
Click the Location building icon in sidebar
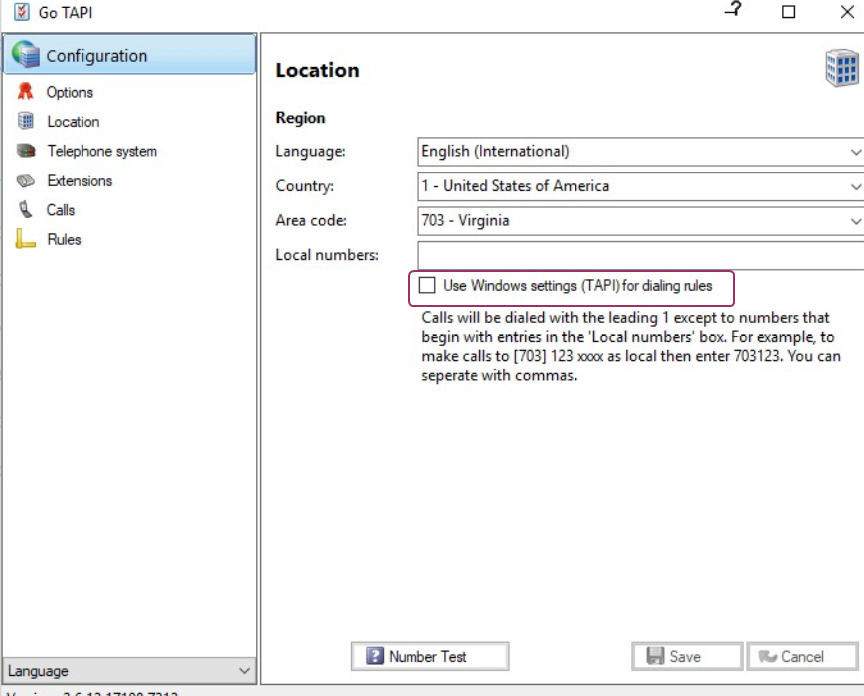pos(26,121)
